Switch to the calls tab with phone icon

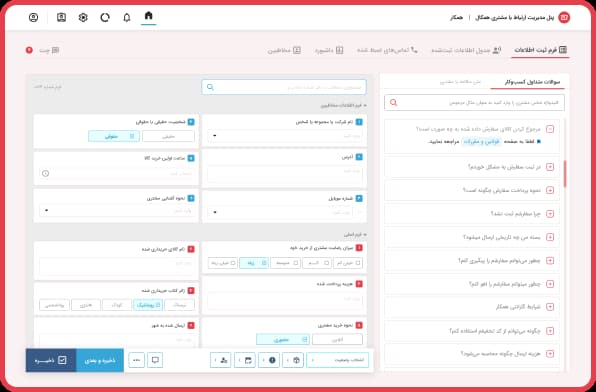tap(387, 50)
